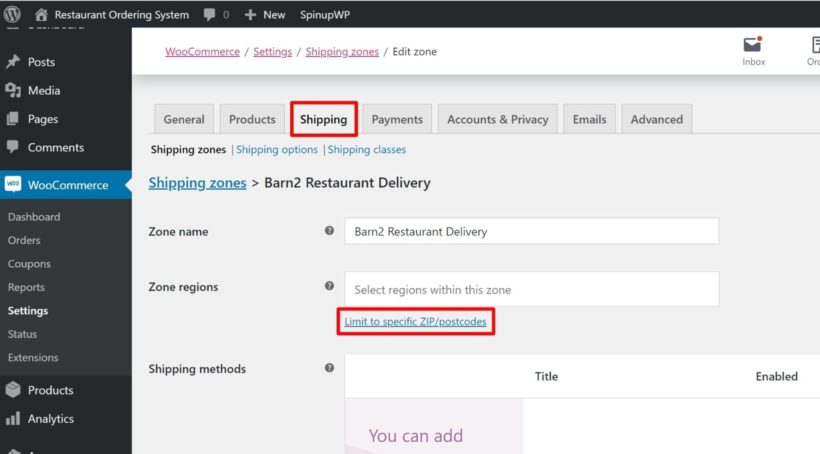Open the Zone regions selection box
The width and height of the screenshot is (820, 454).
pyautogui.click(x=531, y=289)
